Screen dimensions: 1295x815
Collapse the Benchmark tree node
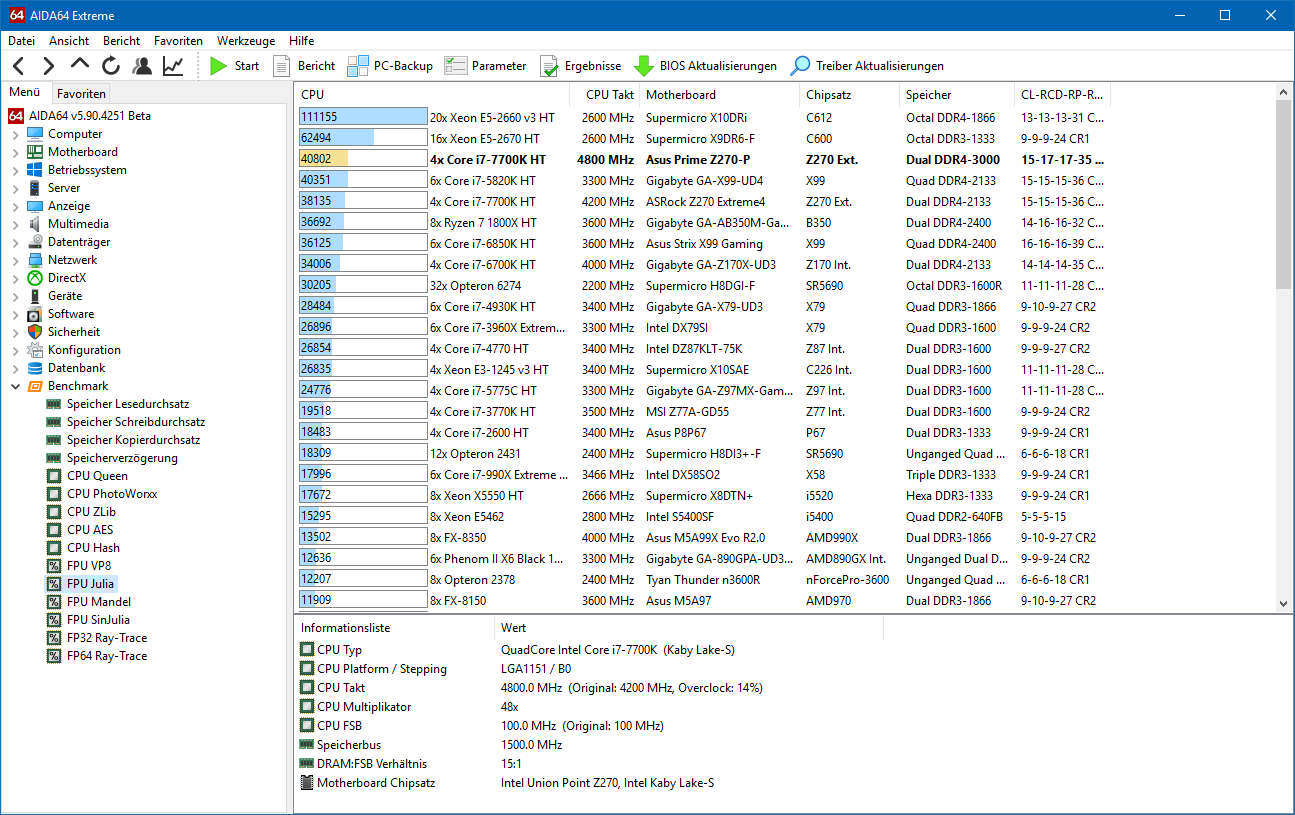[15, 386]
